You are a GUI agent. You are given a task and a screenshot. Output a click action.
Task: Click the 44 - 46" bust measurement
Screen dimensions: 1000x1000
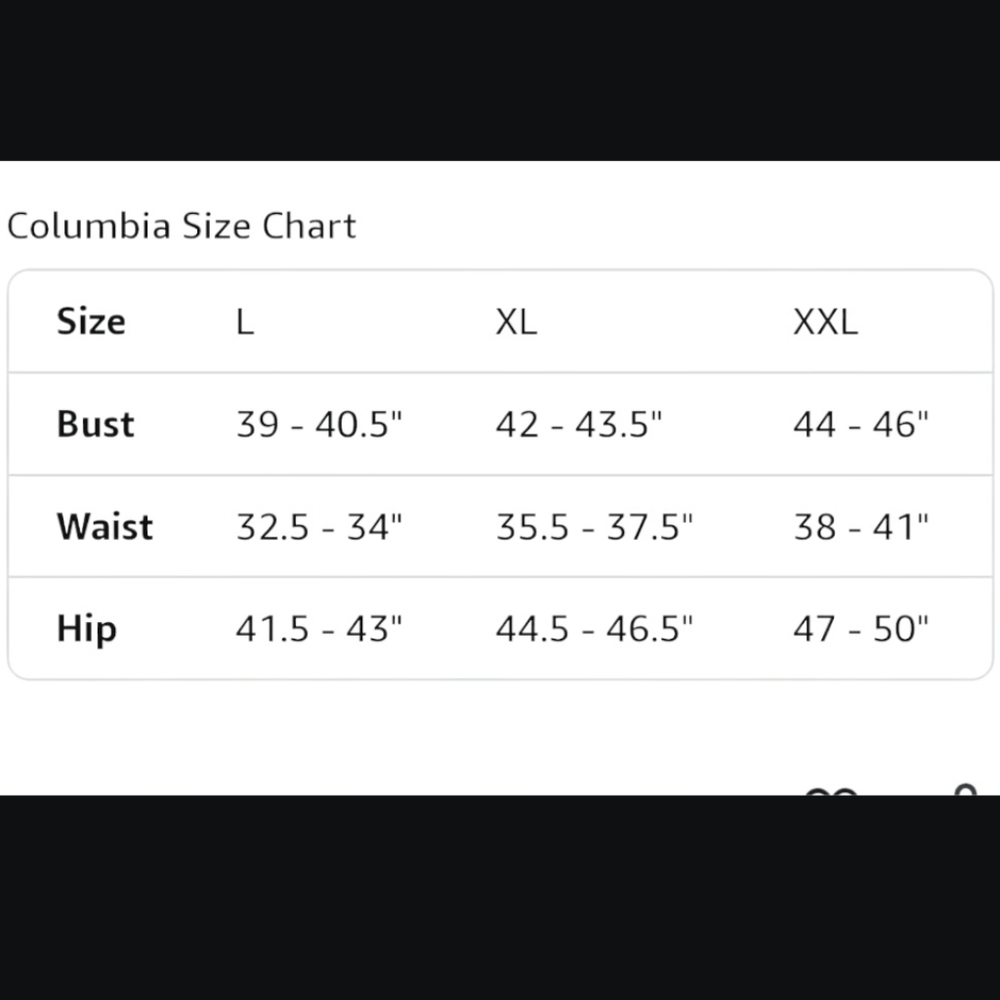pyautogui.click(x=861, y=424)
